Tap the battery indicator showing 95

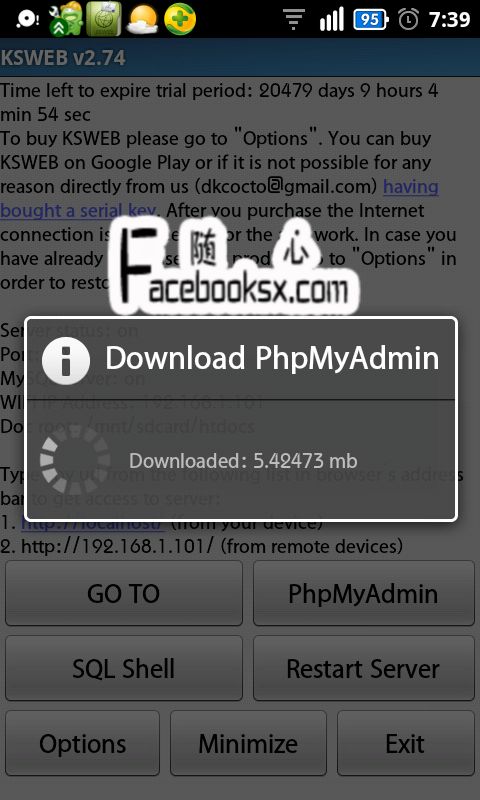pos(370,20)
